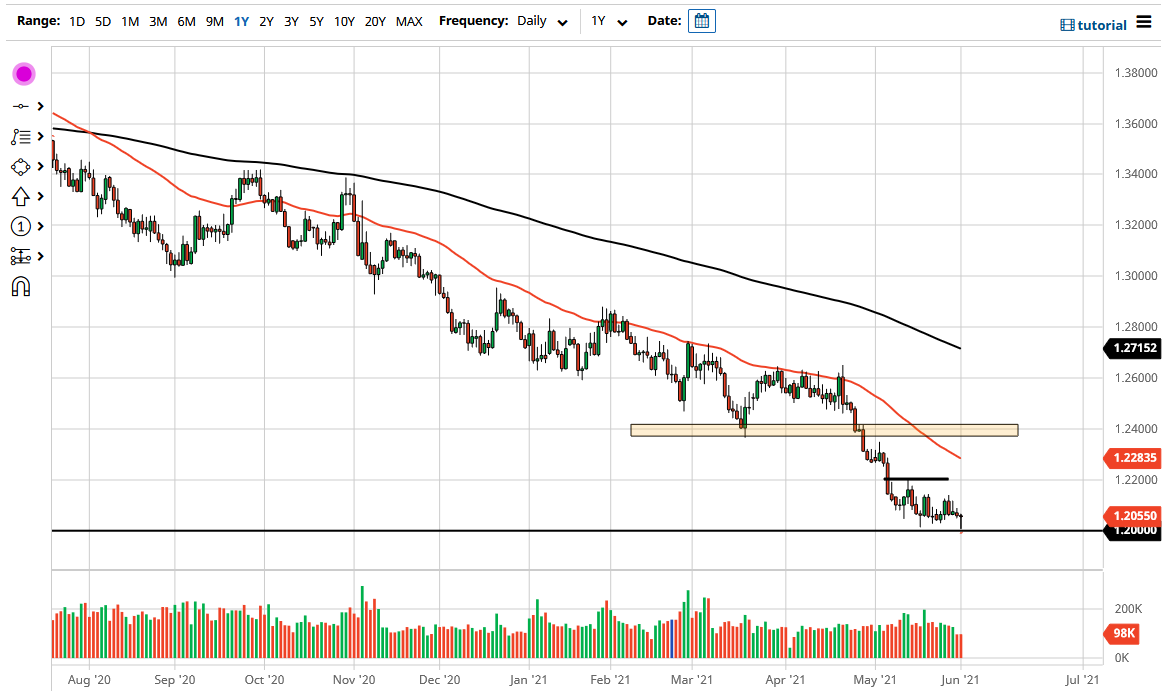This screenshot has height=697, width=1173.
Task: Click the 98K volume axis label
Action: [x=1124, y=633]
